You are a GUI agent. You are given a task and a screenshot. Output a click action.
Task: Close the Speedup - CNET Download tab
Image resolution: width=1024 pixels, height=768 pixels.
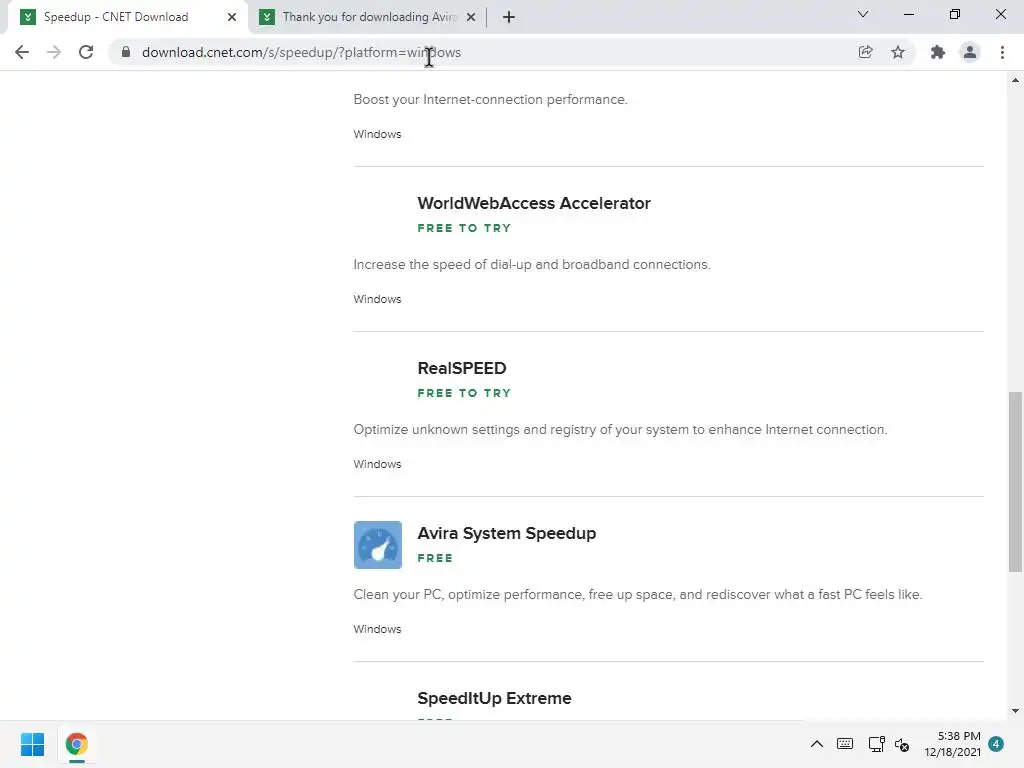point(232,17)
